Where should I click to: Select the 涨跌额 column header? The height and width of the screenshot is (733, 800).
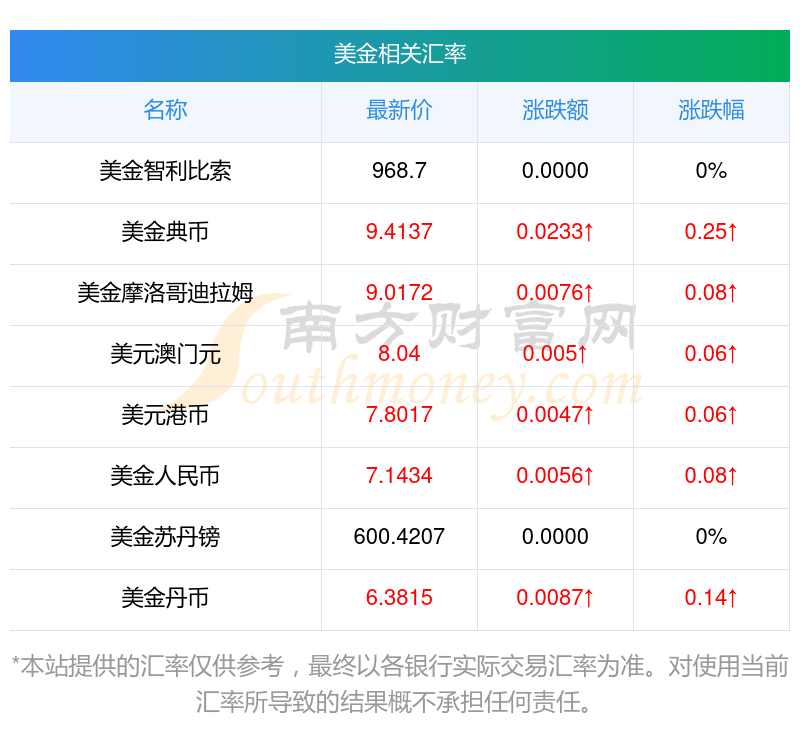pos(555,110)
